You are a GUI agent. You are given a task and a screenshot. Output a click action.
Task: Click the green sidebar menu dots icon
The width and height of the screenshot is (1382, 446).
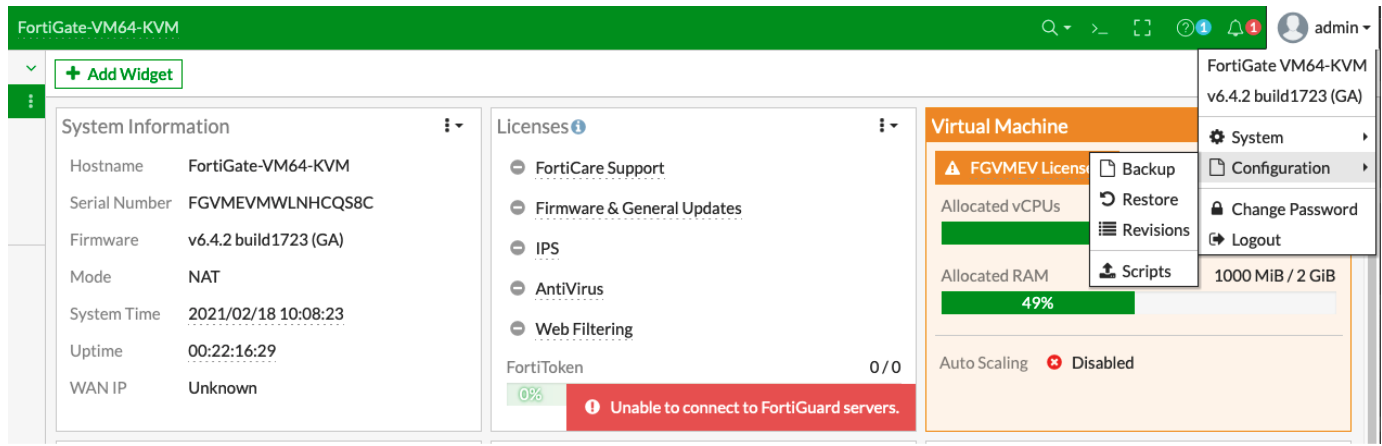[31, 101]
